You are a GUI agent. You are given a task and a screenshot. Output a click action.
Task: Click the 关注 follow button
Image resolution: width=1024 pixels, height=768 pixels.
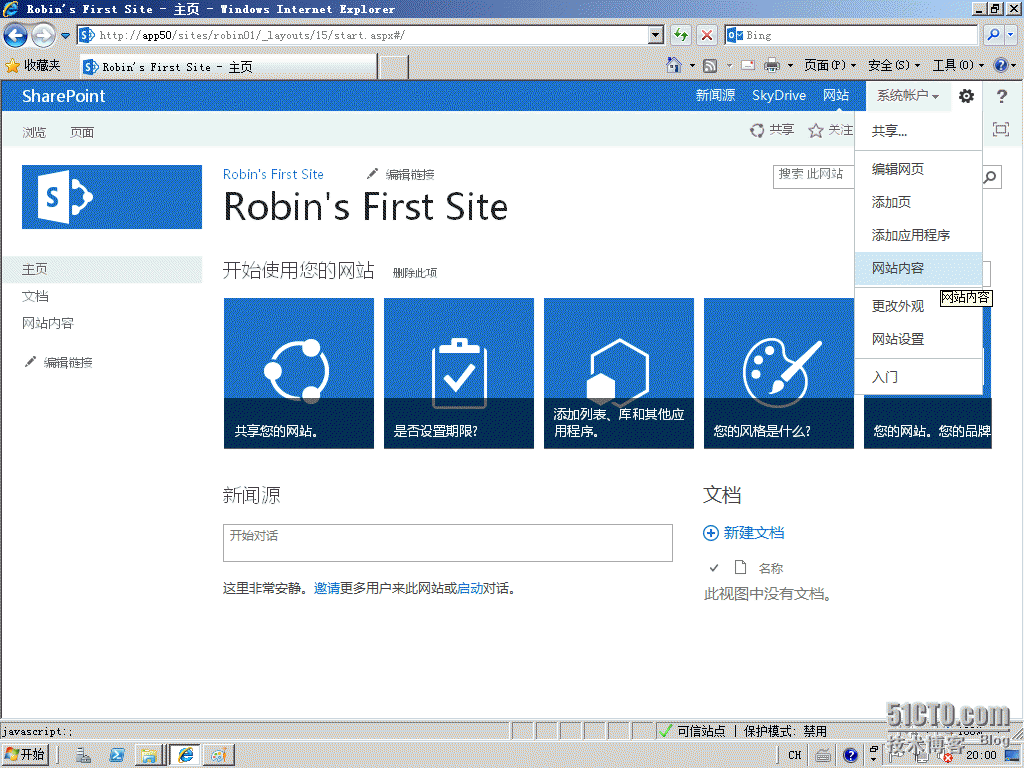[x=831, y=130]
